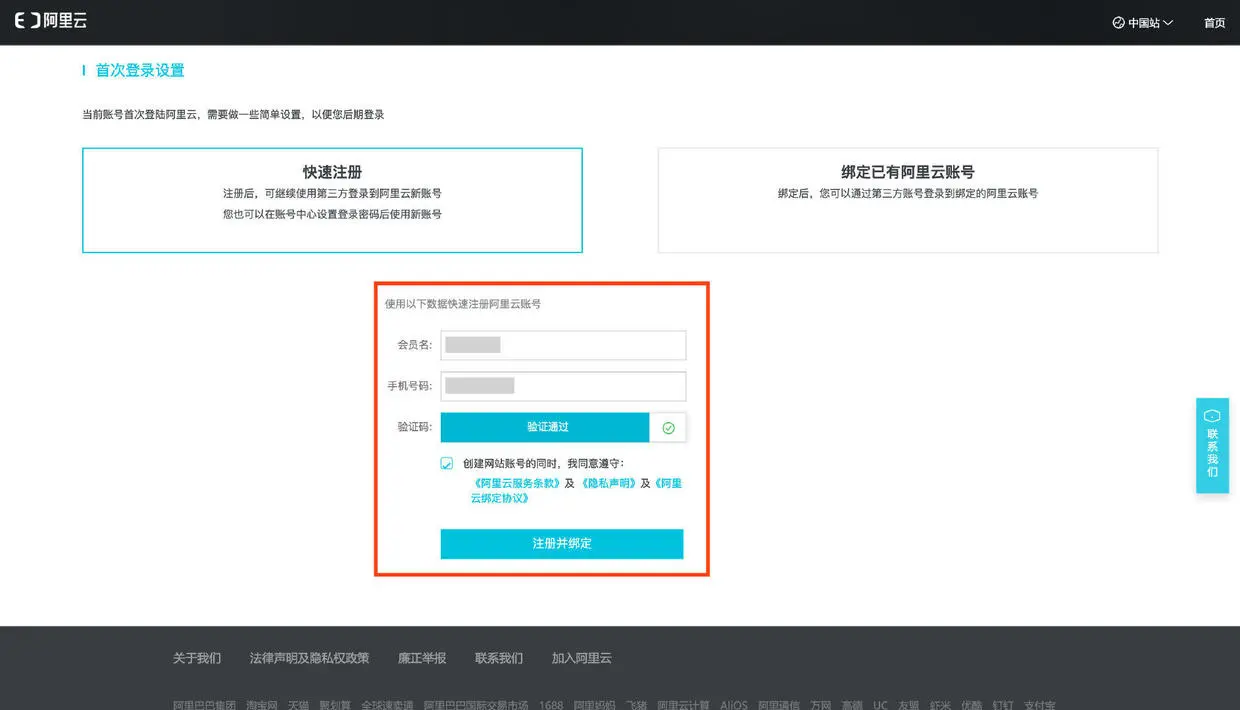
Task: Click the green verification passed checkmark icon
Action: tap(668, 428)
